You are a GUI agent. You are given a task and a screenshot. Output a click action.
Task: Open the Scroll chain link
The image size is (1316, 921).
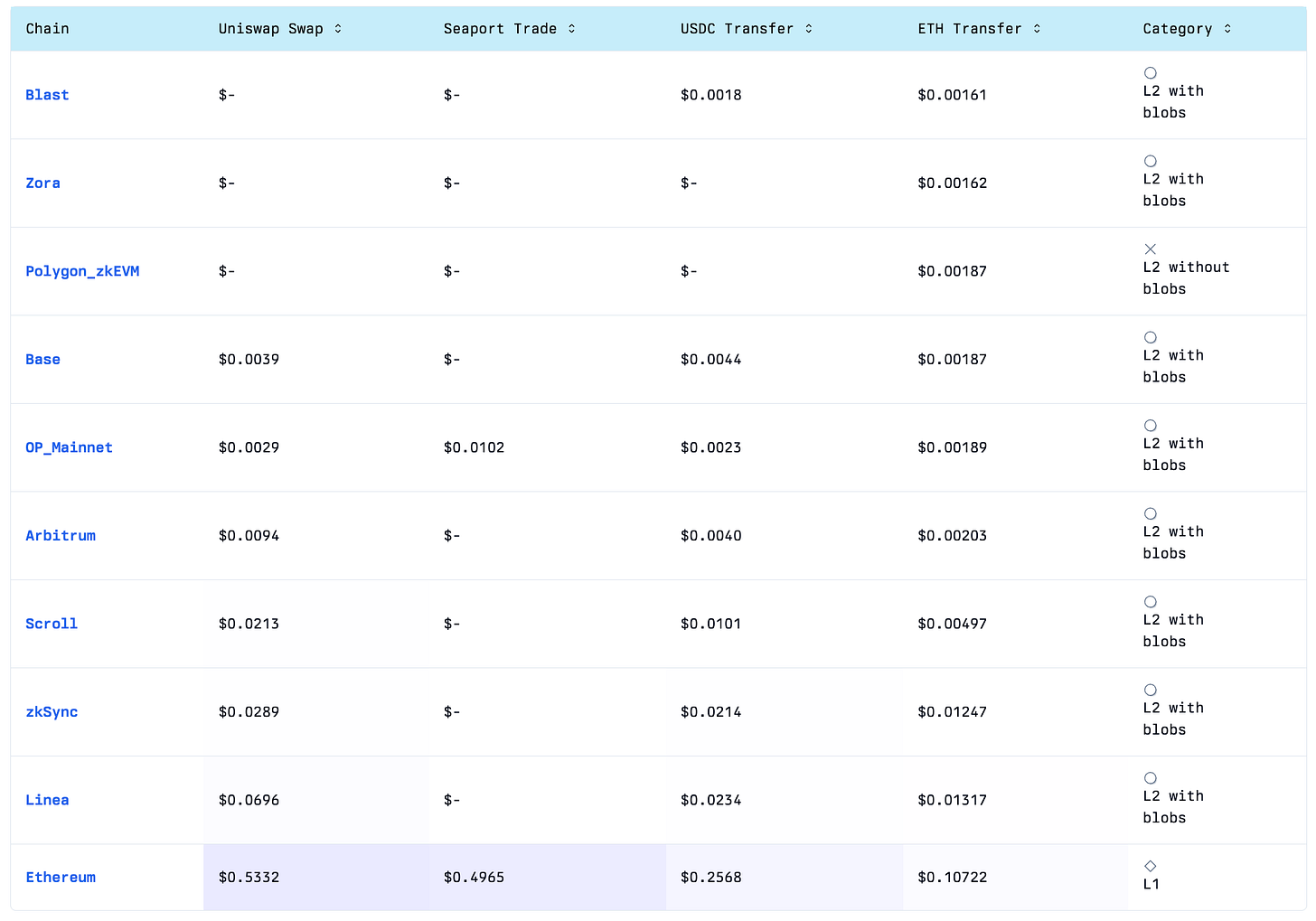52,624
